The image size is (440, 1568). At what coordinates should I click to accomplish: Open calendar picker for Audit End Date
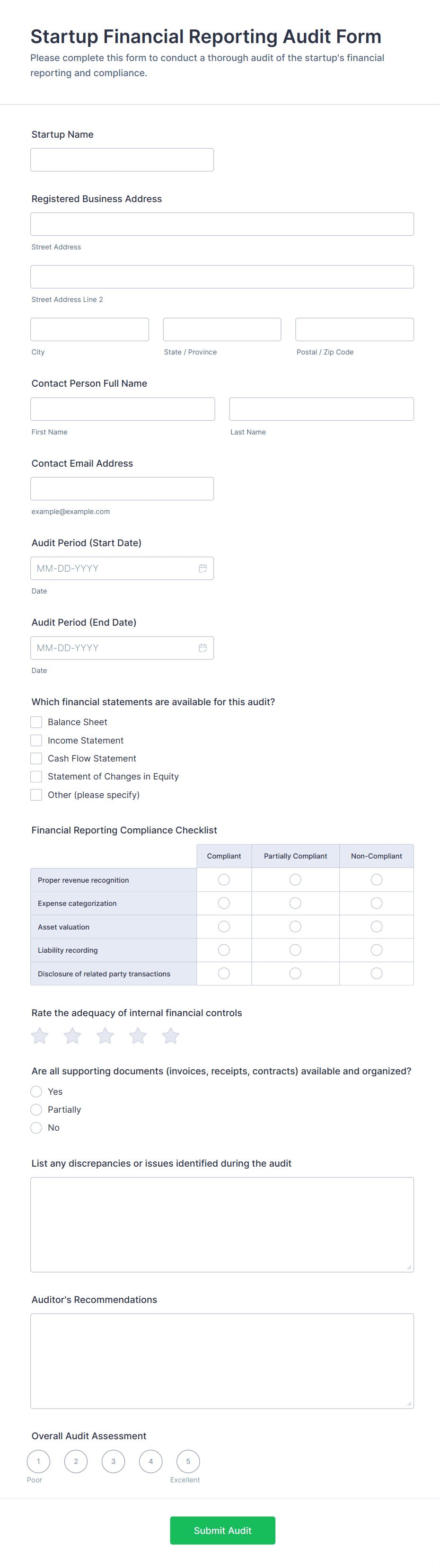(202, 647)
